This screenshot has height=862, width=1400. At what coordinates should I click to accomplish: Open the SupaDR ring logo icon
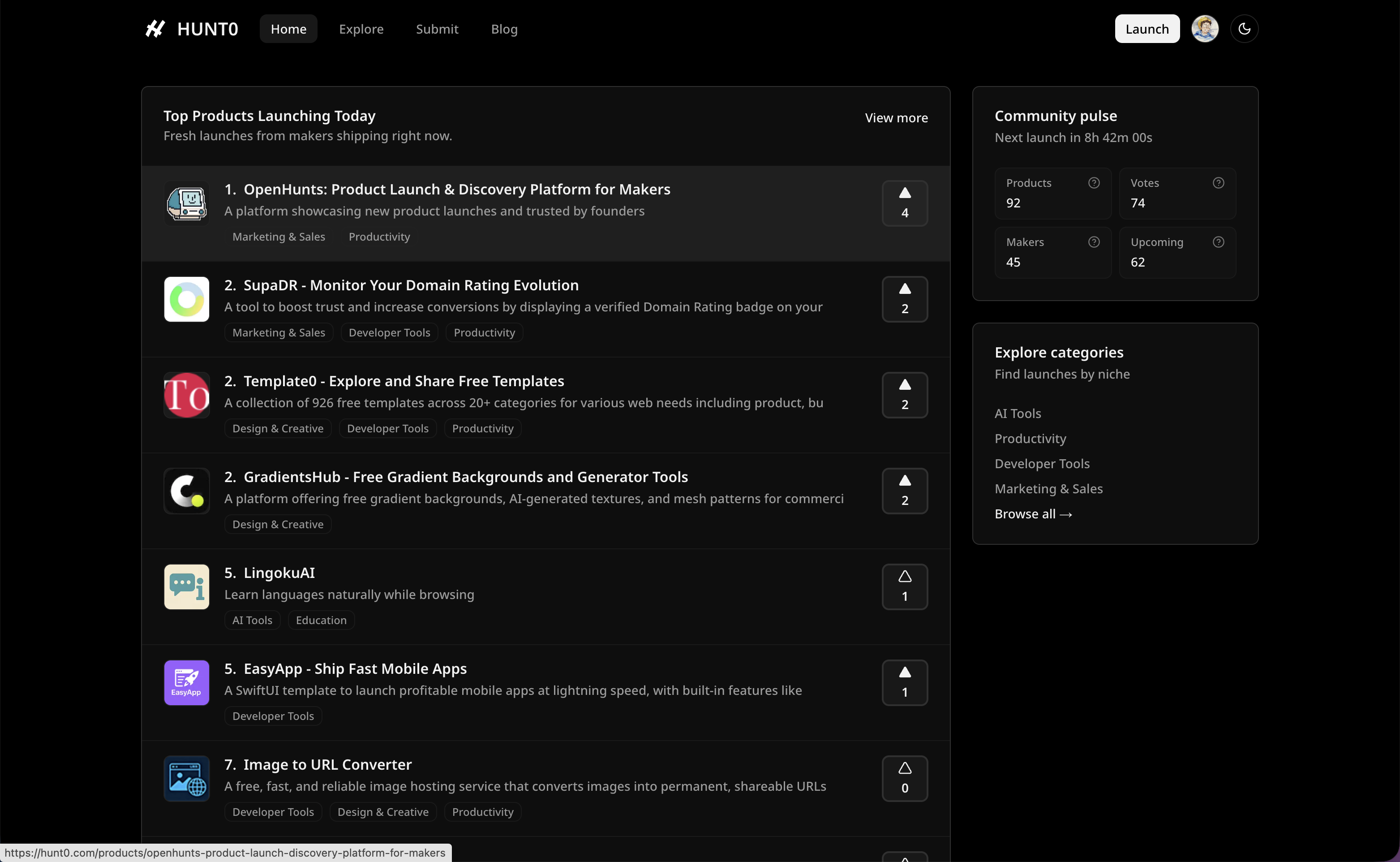pyautogui.click(x=187, y=299)
